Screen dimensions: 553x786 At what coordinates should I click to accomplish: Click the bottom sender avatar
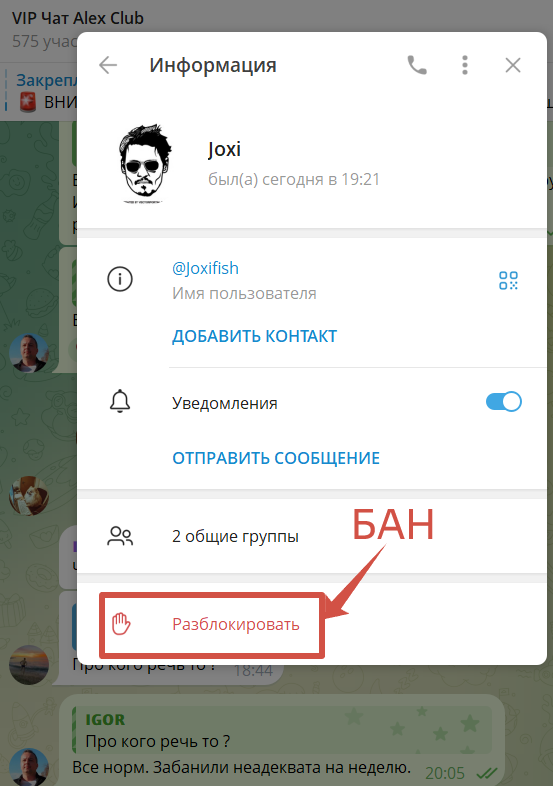tap(29, 767)
